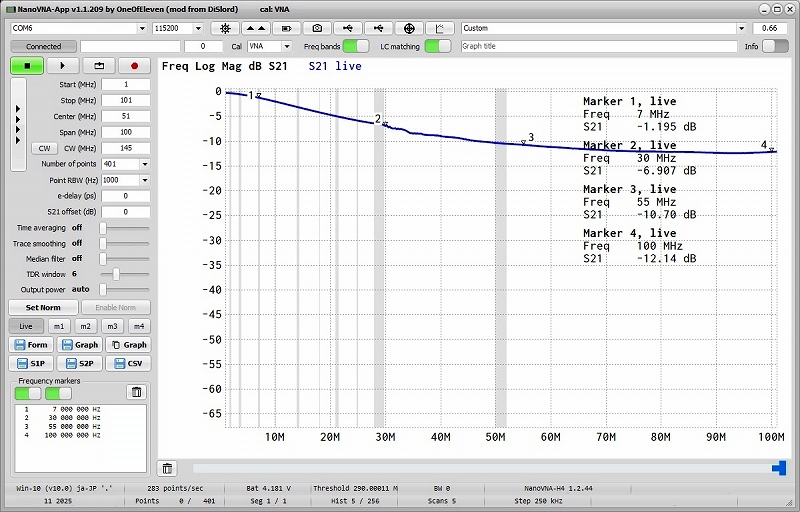Click the Set Norm button
The height and width of the screenshot is (512, 800).
[x=43, y=308]
